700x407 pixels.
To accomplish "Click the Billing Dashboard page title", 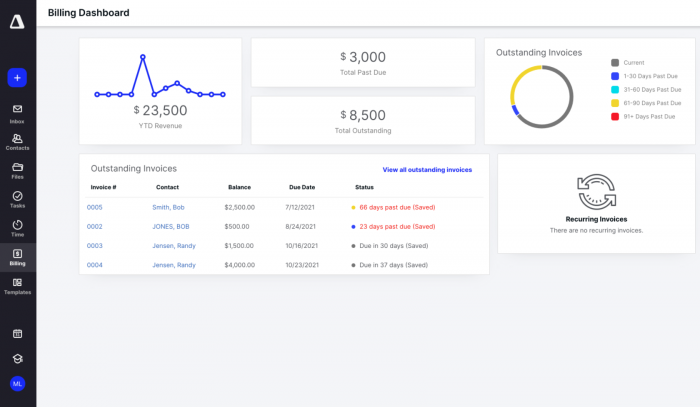I will pos(88,13).
